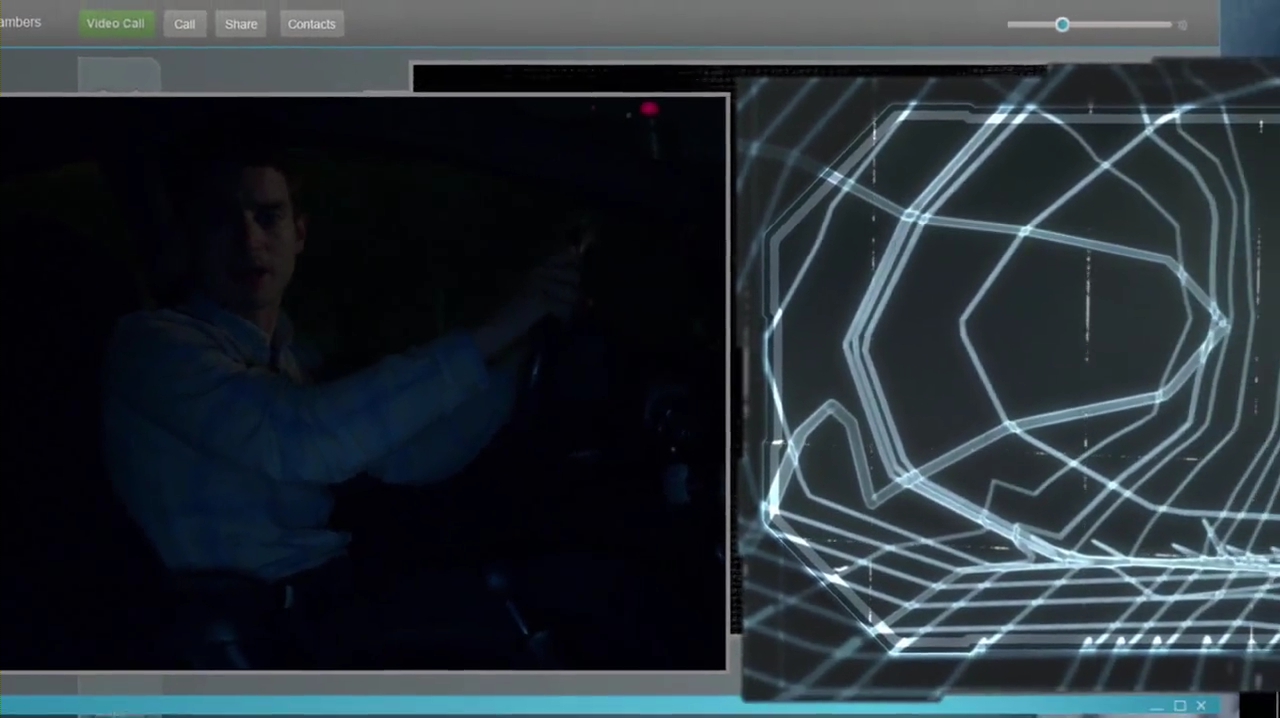
Task: Close the window with the X icon
Action: (x=1201, y=706)
